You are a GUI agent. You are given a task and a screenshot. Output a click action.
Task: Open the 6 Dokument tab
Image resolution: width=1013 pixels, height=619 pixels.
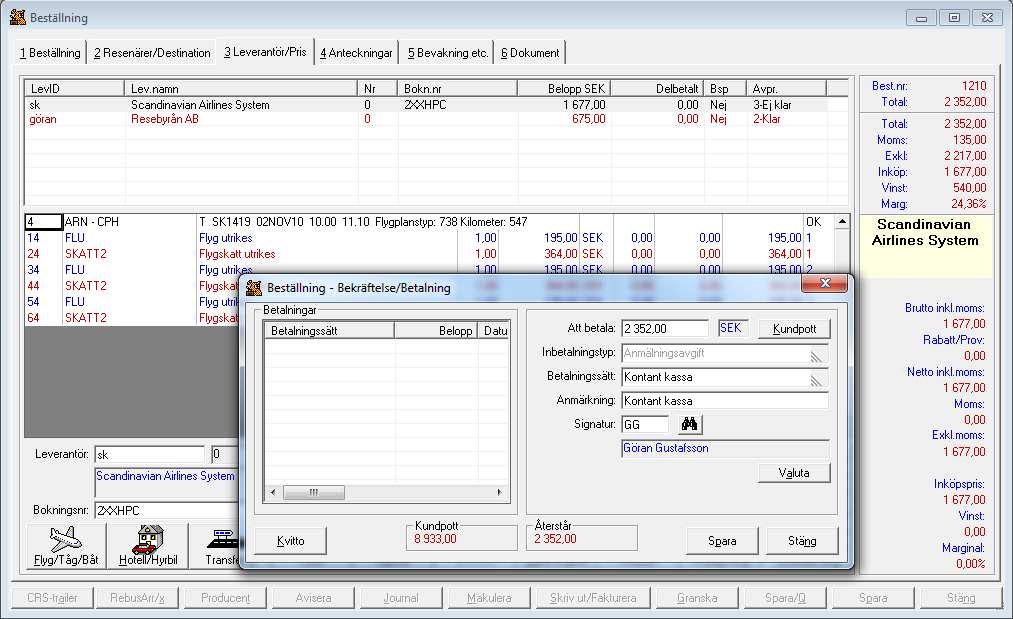530,53
